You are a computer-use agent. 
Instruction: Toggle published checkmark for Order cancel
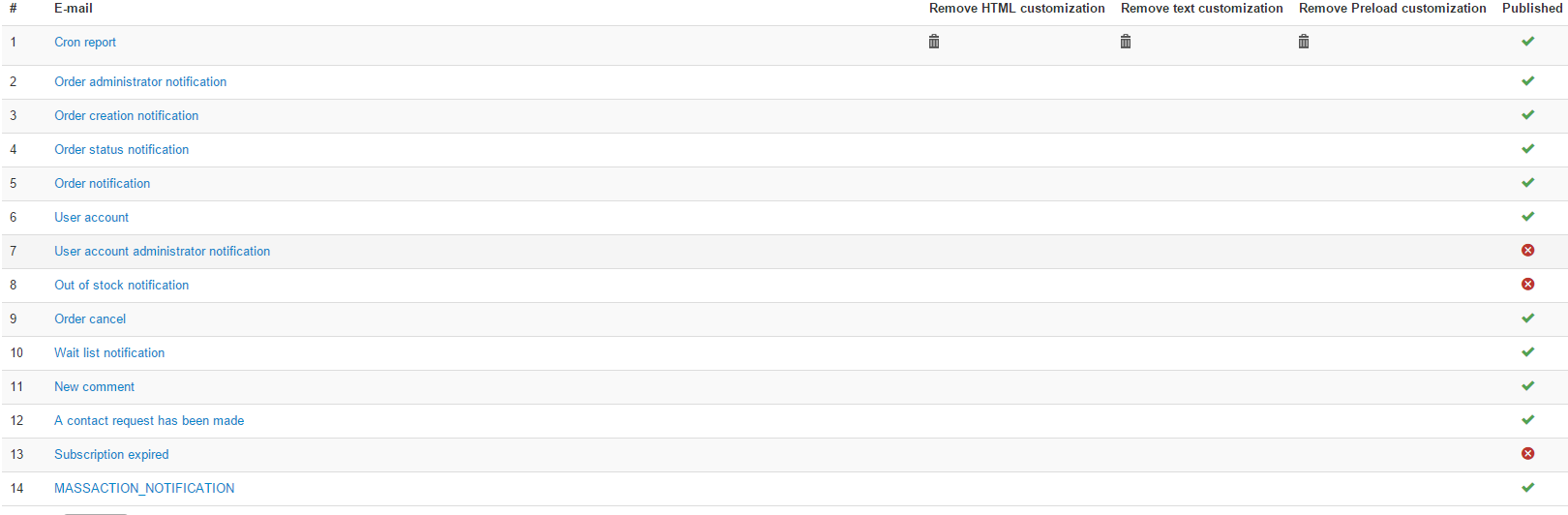click(1527, 318)
